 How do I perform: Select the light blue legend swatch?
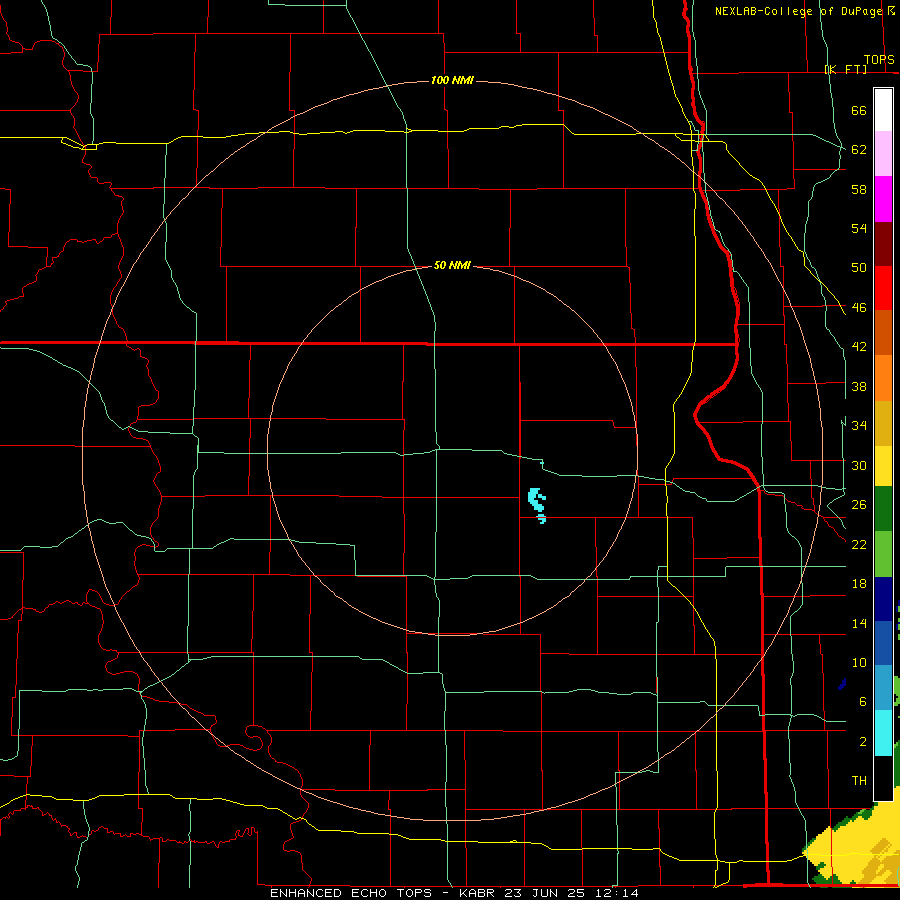click(x=883, y=688)
